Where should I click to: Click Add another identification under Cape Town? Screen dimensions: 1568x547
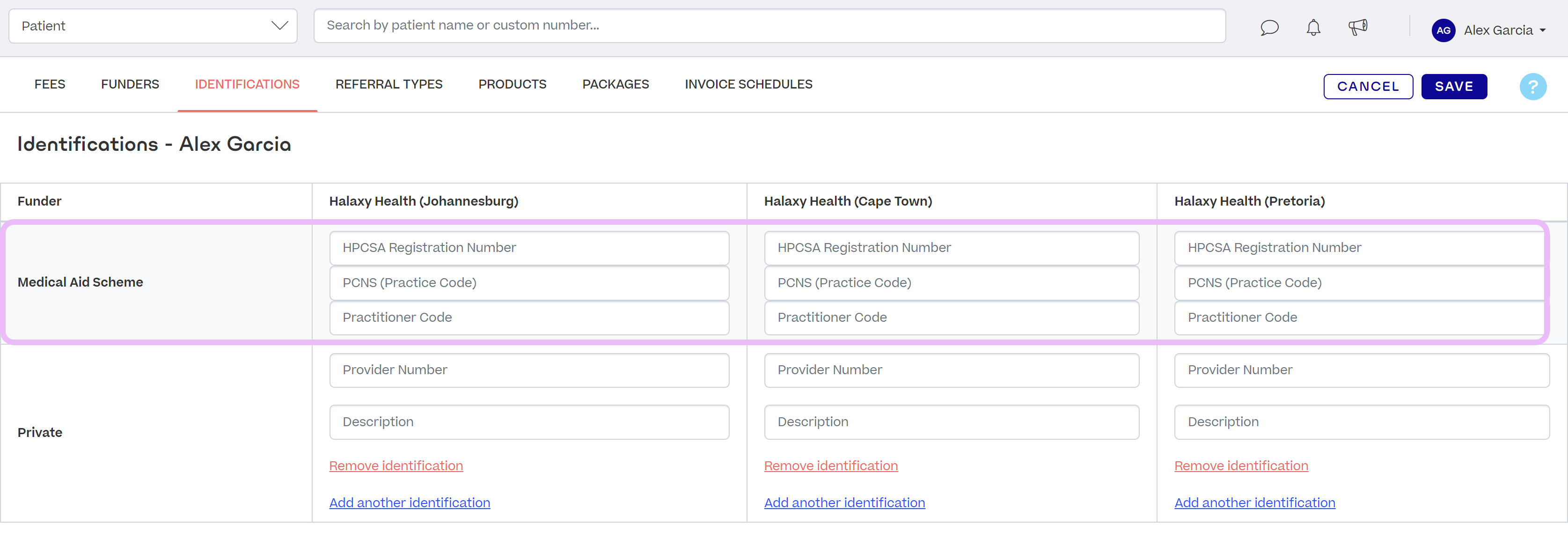(844, 503)
